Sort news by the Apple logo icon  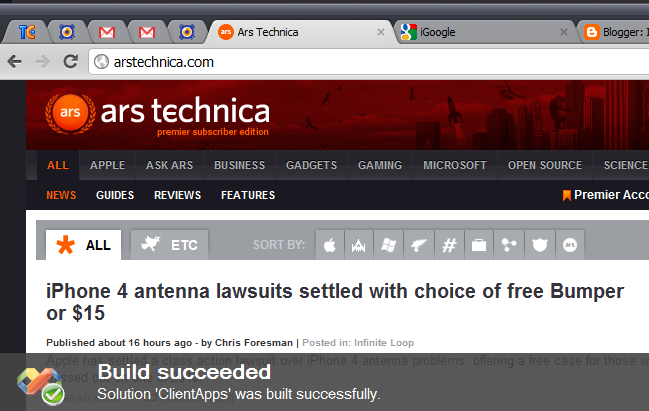pos(330,245)
